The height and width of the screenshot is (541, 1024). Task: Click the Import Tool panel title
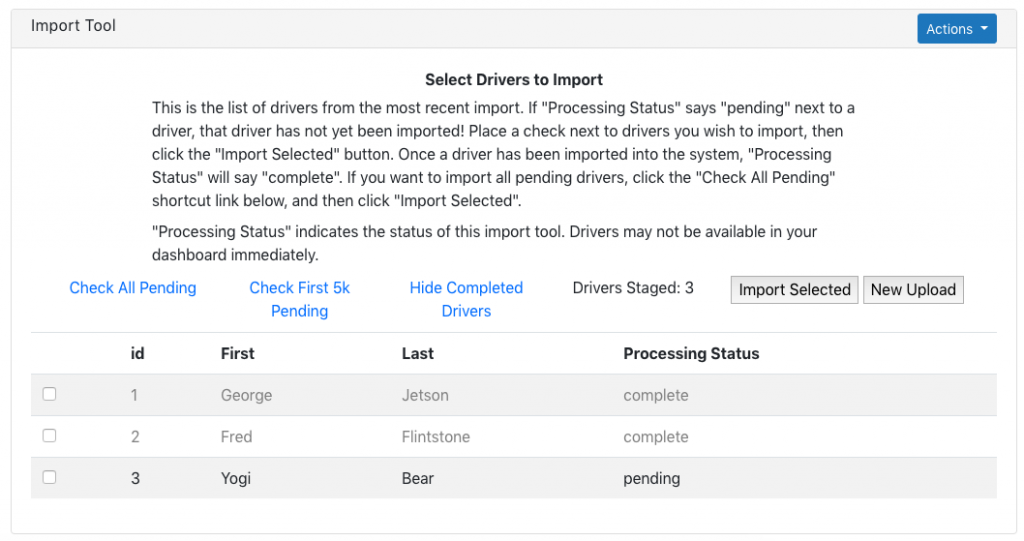coord(73,25)
